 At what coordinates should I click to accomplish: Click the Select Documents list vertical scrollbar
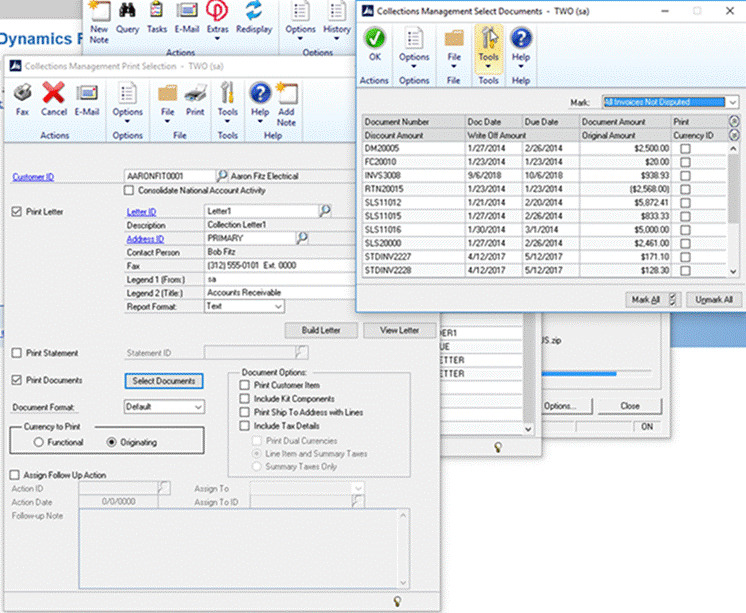pyautogui.click(x=733, y=209)
